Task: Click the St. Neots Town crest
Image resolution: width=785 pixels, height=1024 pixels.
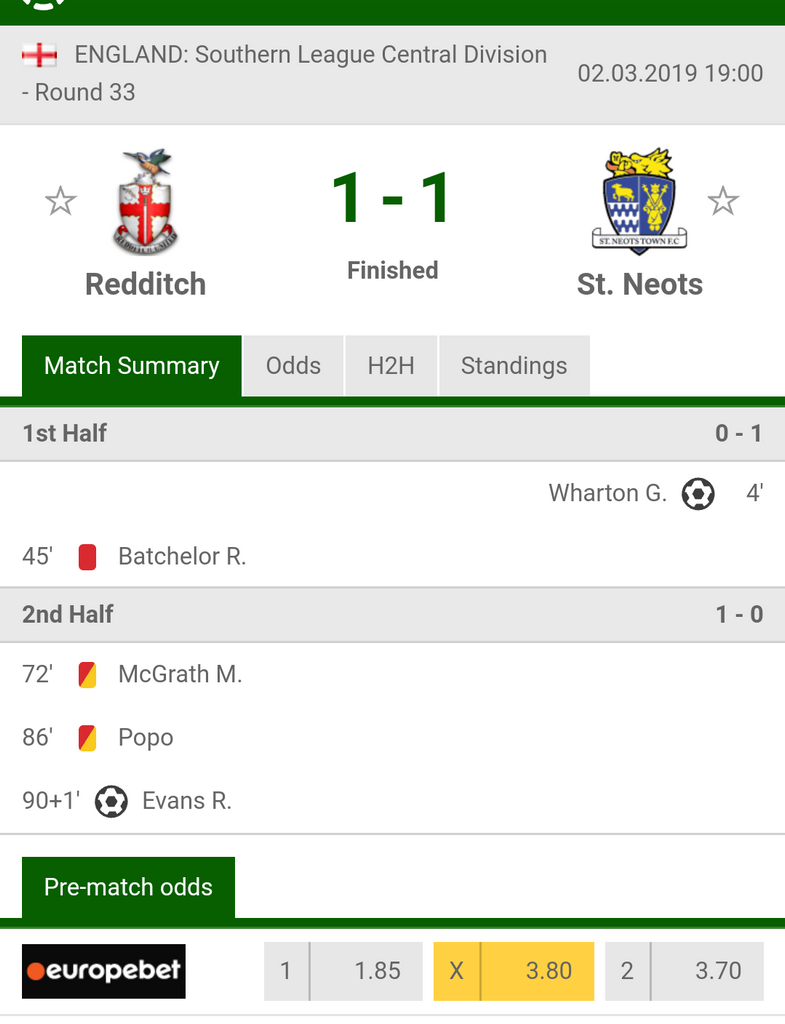Action: coord(640,202)
